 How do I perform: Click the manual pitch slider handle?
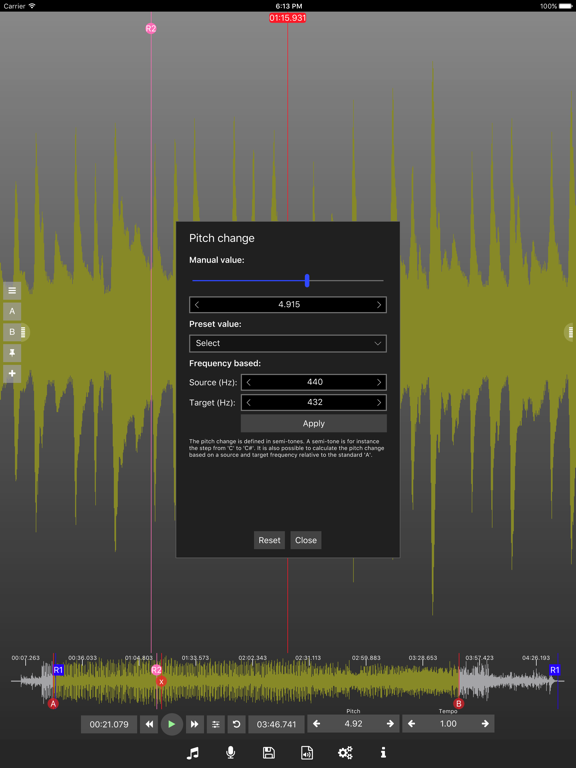[307, 281]
